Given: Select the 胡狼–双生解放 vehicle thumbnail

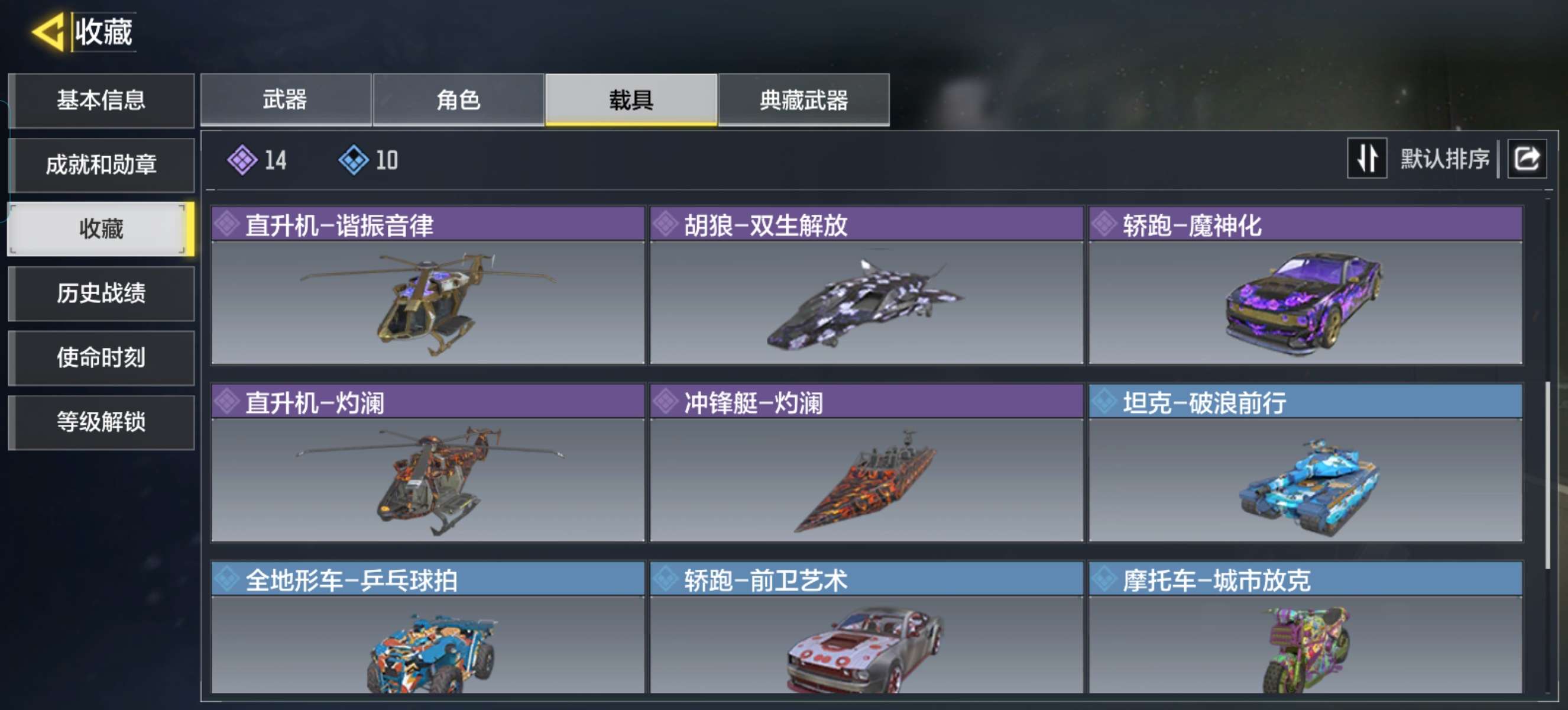Looking at the screenshot, I should click(866, 302).
